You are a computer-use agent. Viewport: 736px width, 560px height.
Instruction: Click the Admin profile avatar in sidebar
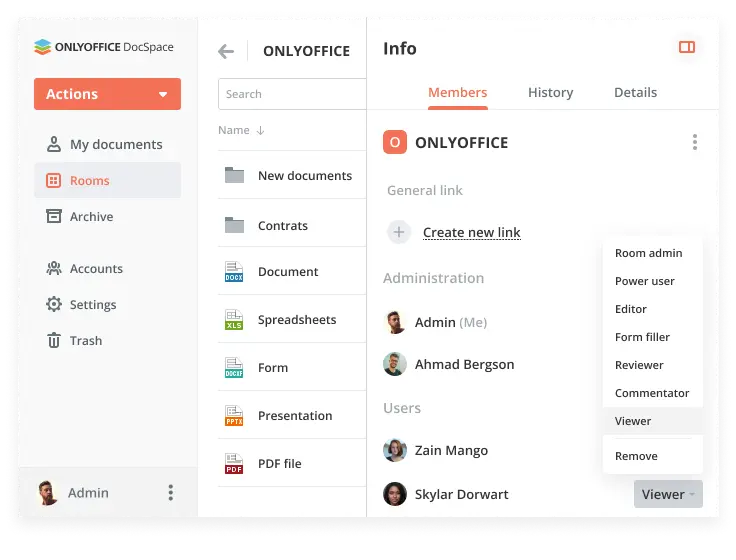pyautogui.click(x=47, y=493)
